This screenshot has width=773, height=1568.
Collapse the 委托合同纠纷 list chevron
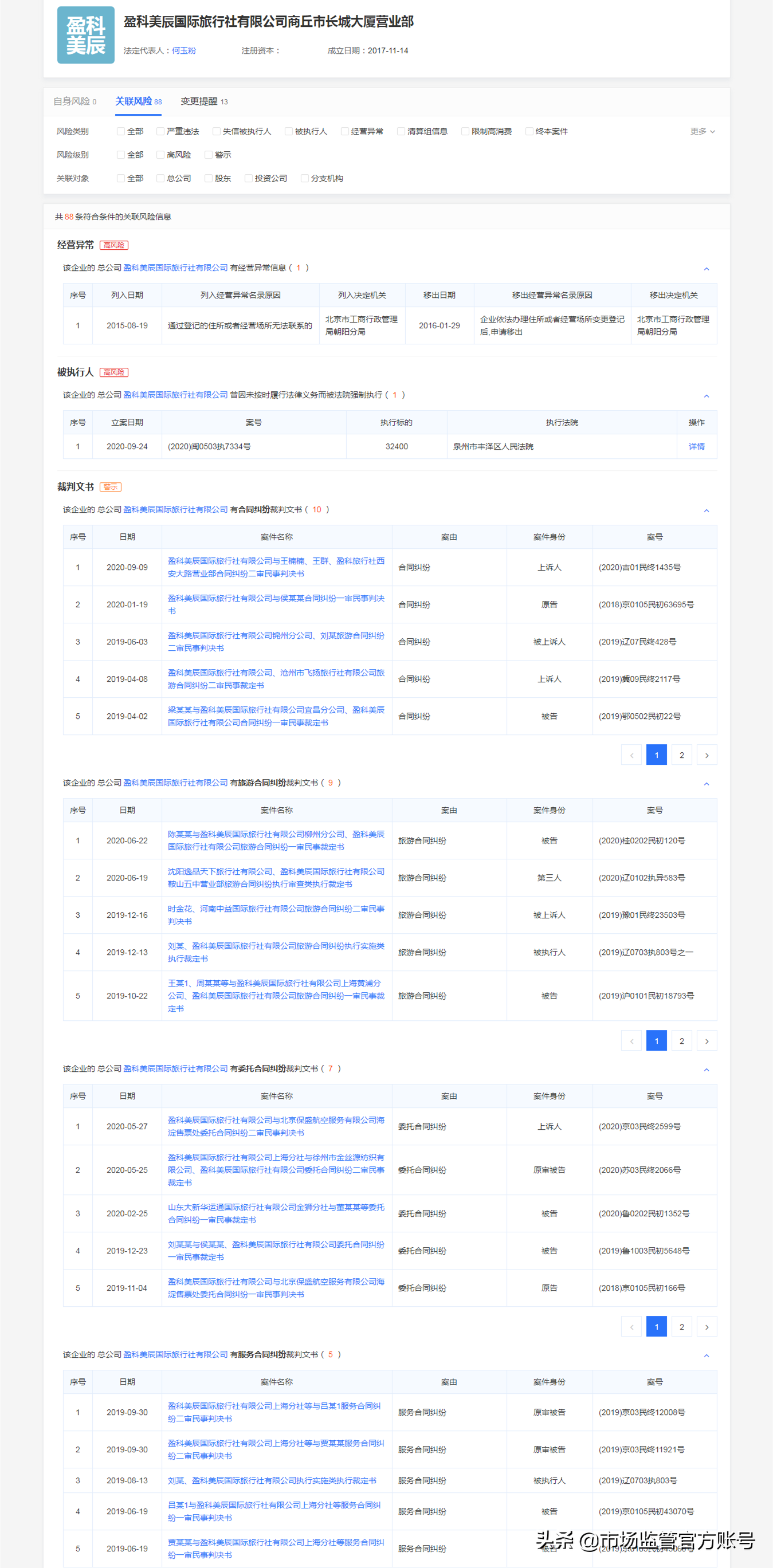tap(706, 1070)
